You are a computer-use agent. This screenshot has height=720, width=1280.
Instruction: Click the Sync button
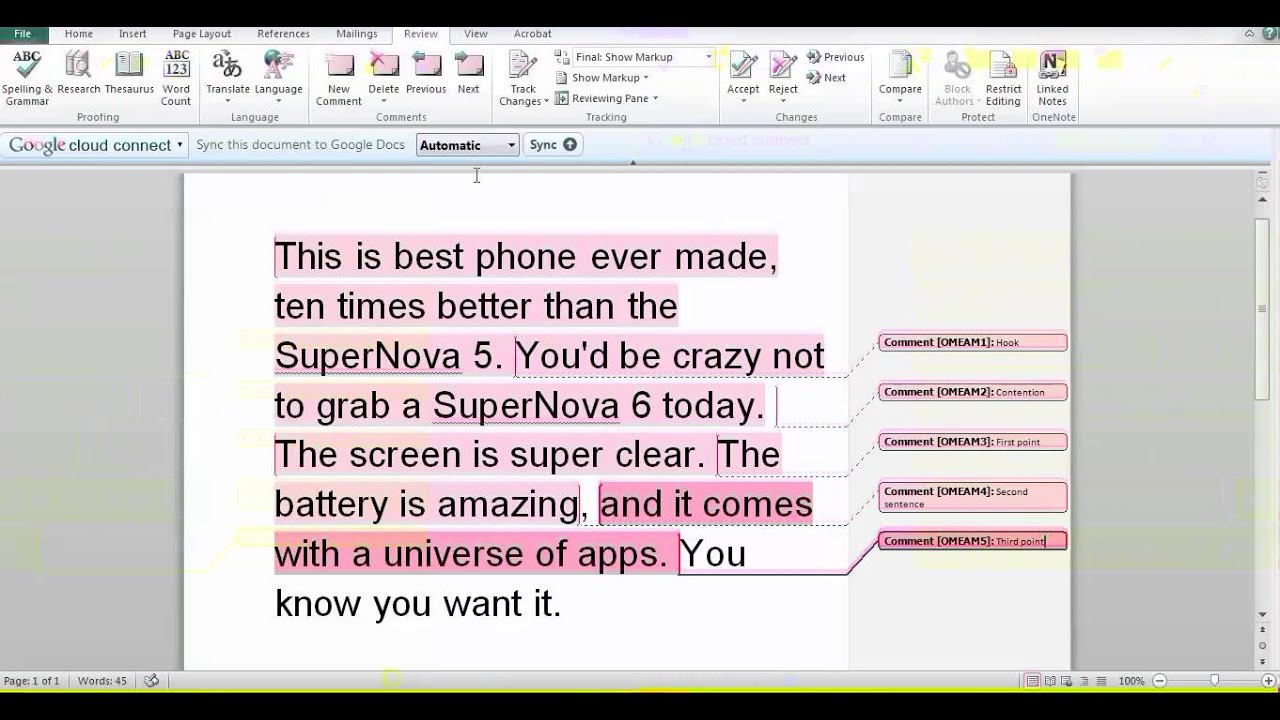pyautogui.click(x=553, y=144)
